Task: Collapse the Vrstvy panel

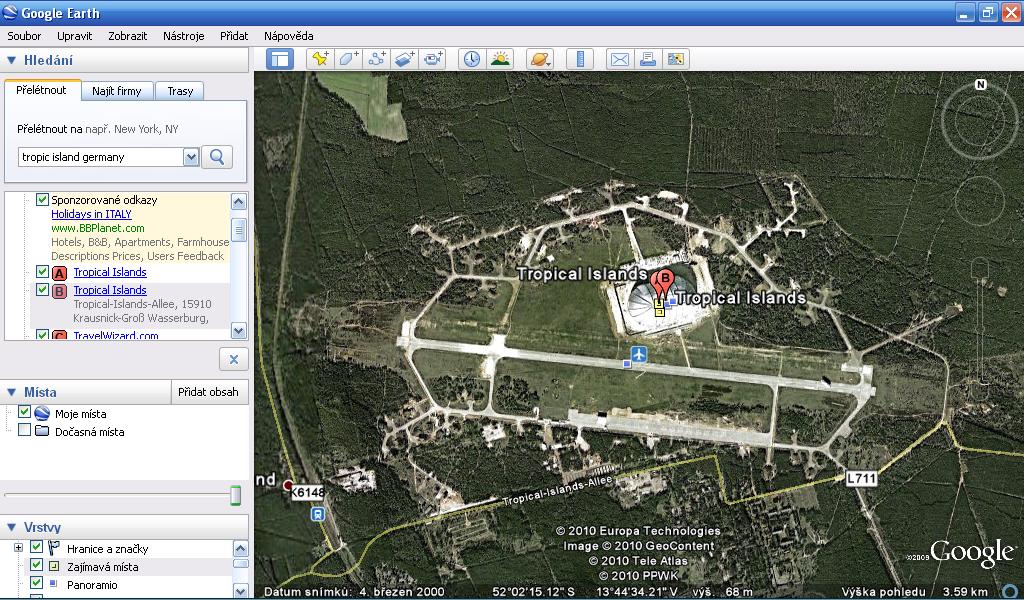Action: point(11,528)
